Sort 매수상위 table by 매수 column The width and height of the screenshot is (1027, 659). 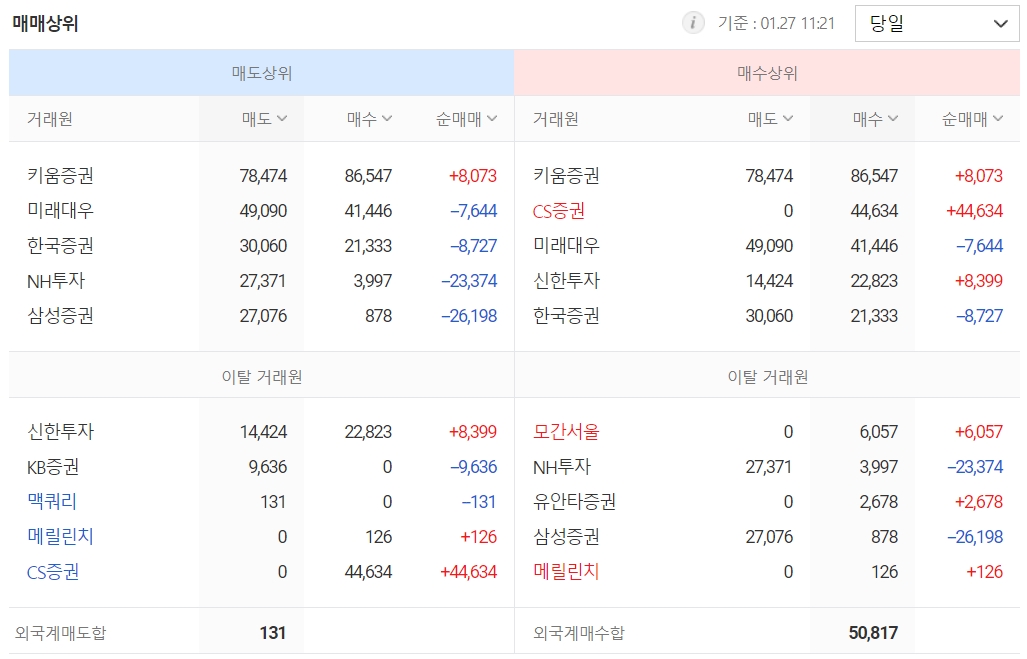point(875,119)
